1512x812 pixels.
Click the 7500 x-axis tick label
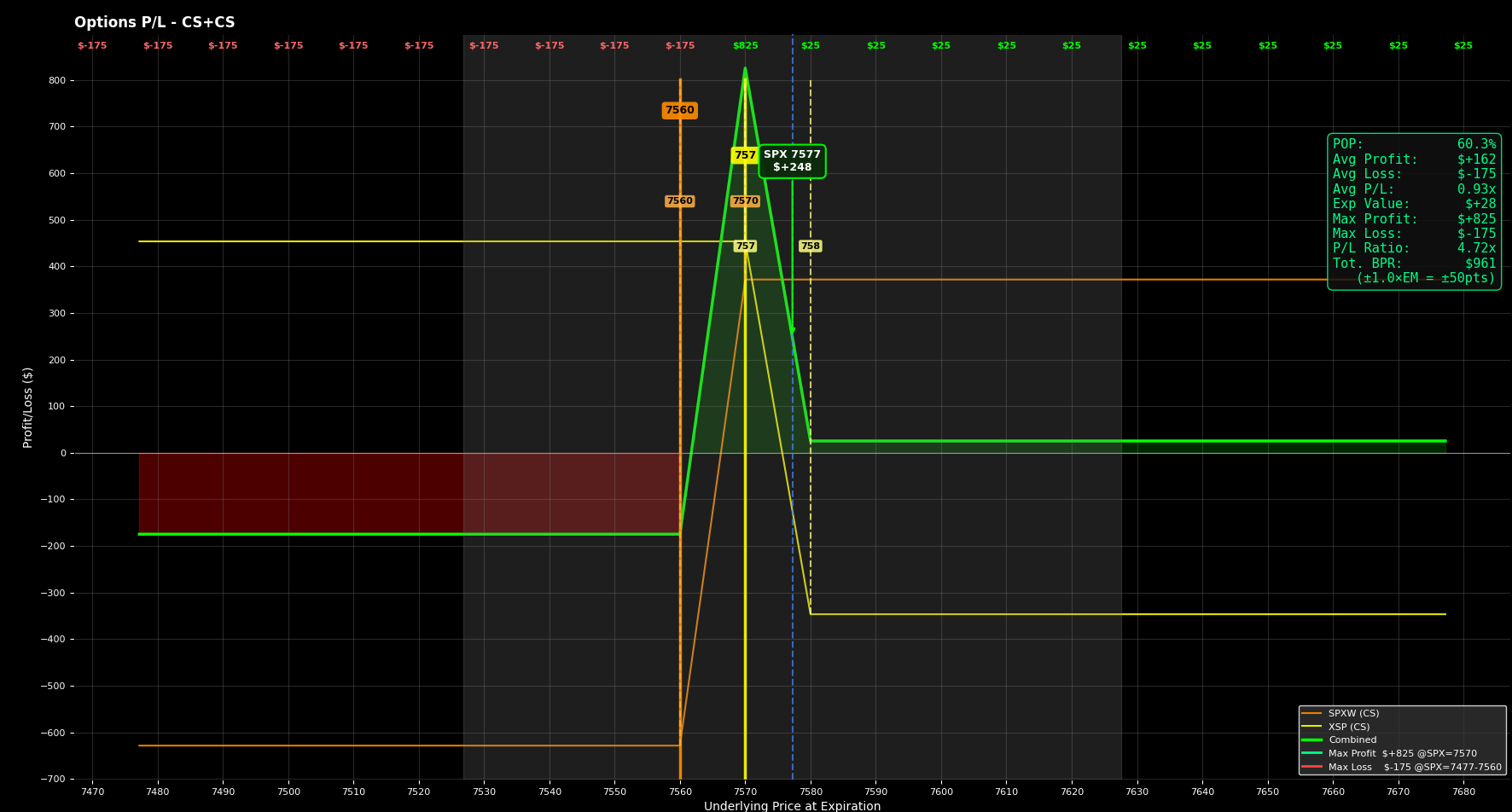click(x=288, y=792)
